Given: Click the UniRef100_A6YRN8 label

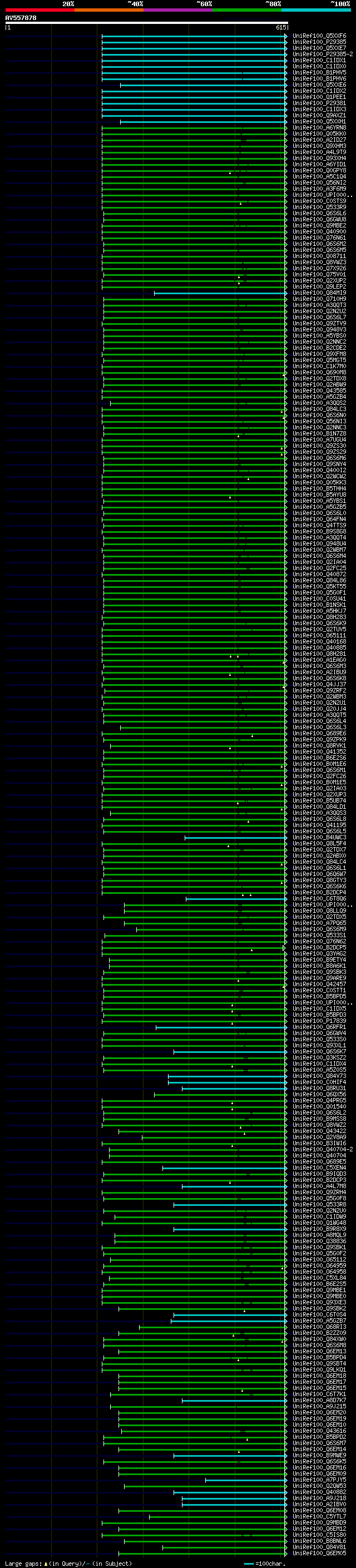Looking at the screenshot, I should point(319,128).
